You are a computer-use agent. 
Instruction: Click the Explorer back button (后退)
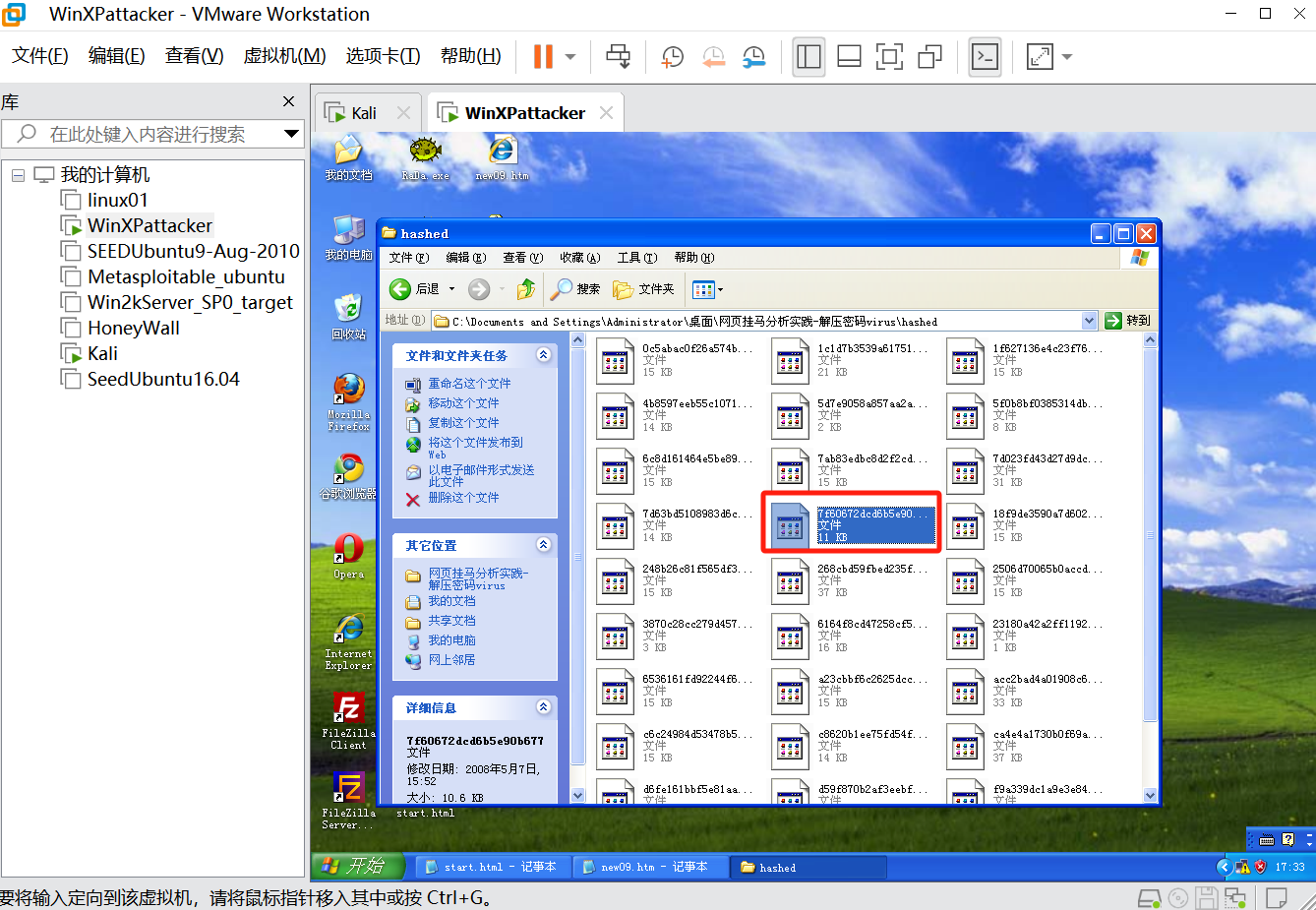(415, 289)
